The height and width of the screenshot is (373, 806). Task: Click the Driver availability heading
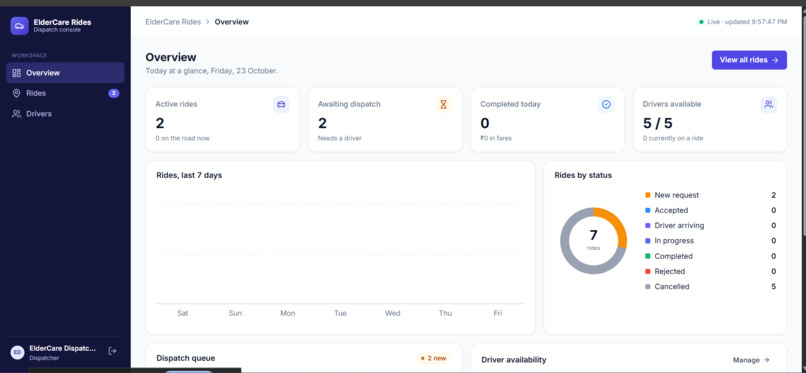(x=514, y=360)
